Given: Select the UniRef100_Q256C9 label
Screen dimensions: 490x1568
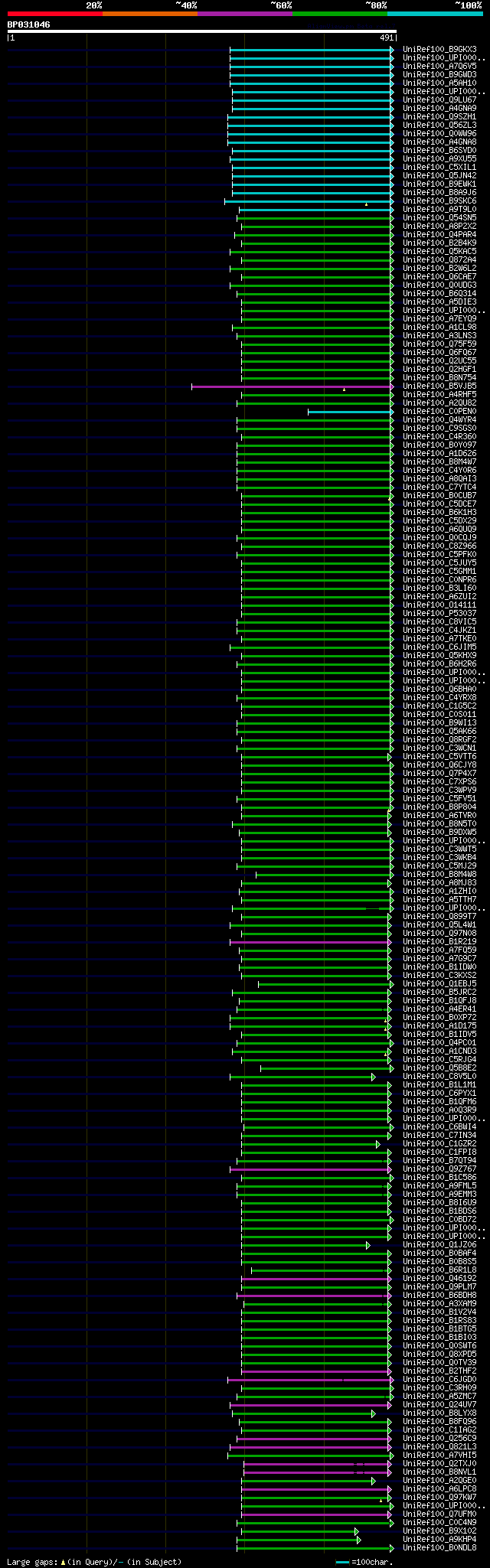Looking at the screenshot, I should (x=439, y=1439).
